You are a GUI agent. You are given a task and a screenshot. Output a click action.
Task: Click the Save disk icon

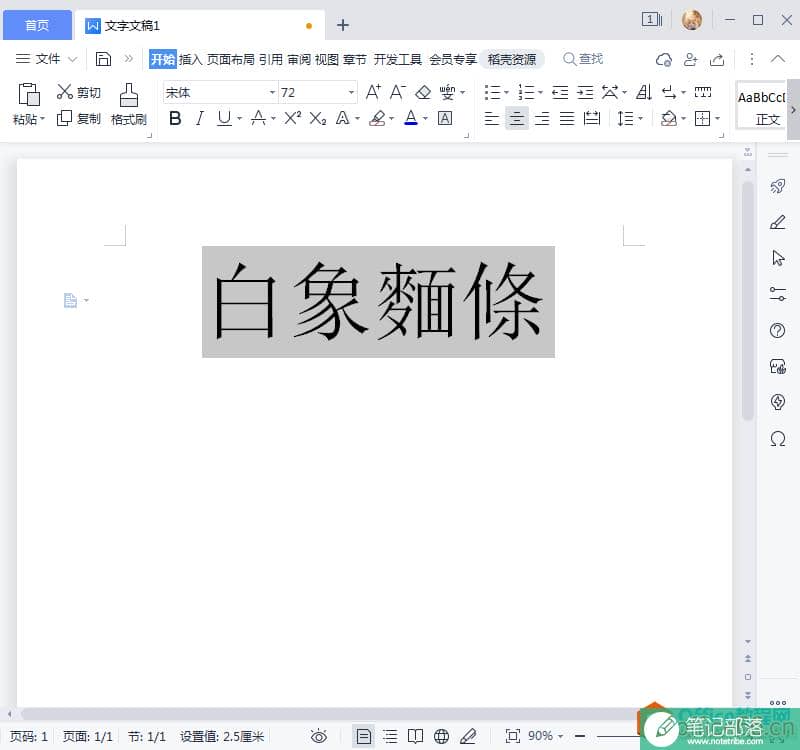point(104,59)
